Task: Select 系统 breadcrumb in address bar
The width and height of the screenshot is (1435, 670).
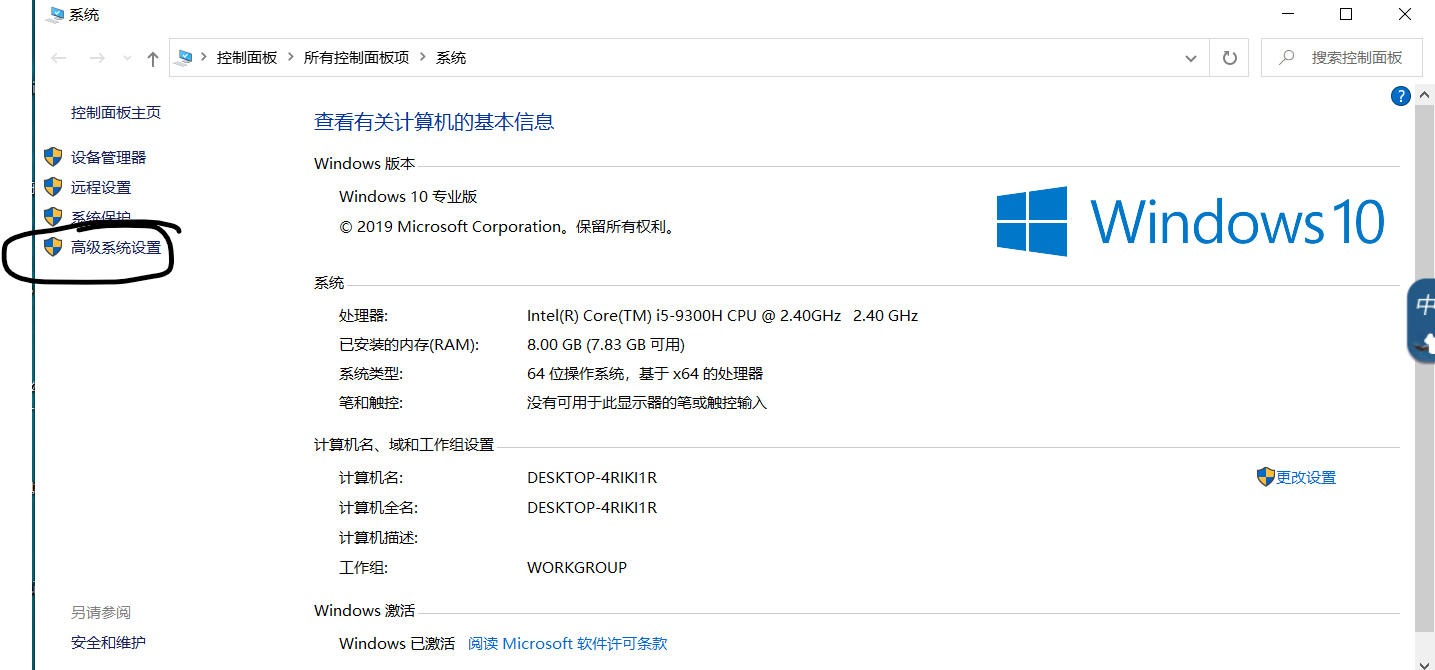Action: tap(451, 58)
